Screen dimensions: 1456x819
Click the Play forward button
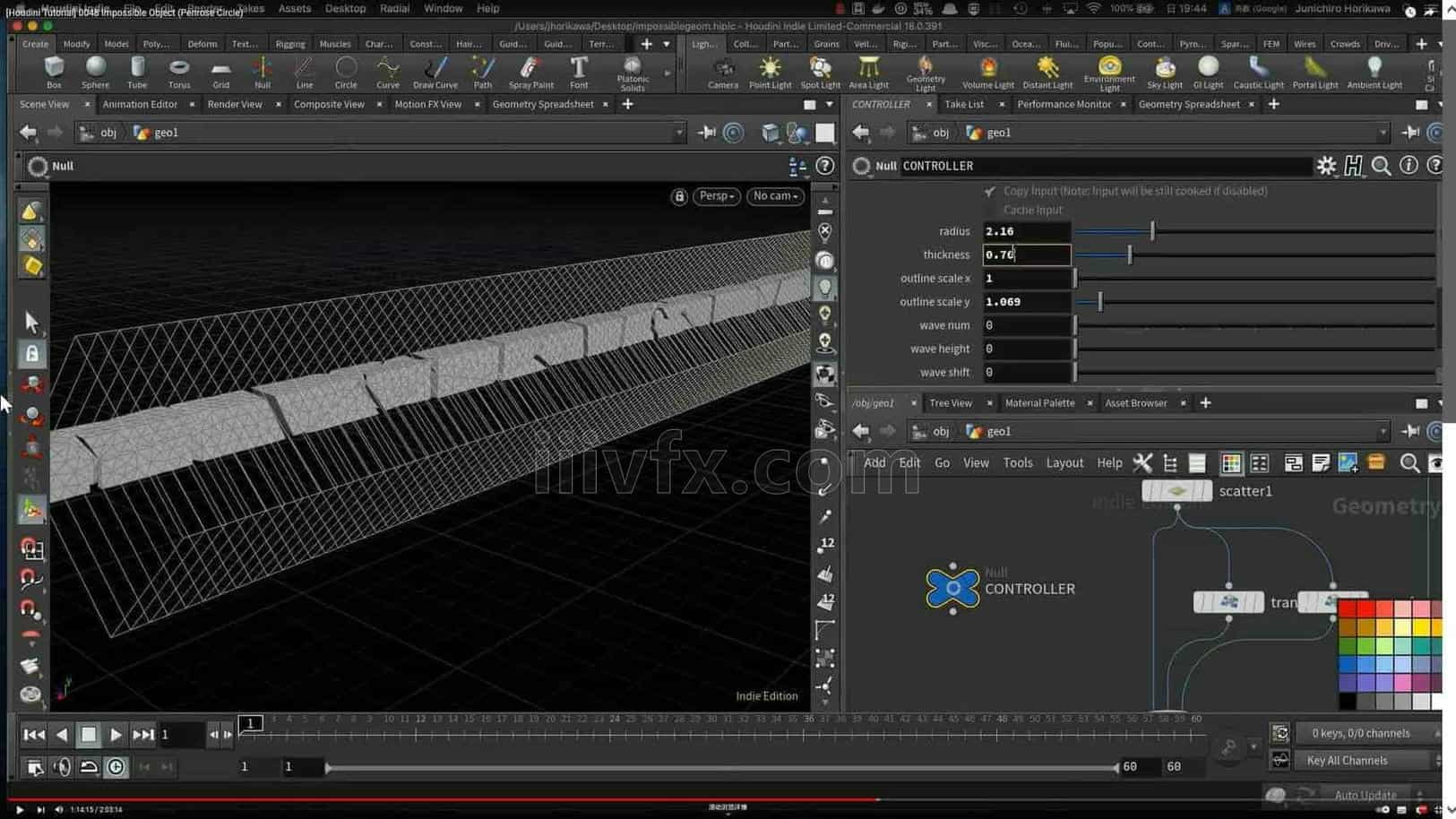[x=116, y=735]
